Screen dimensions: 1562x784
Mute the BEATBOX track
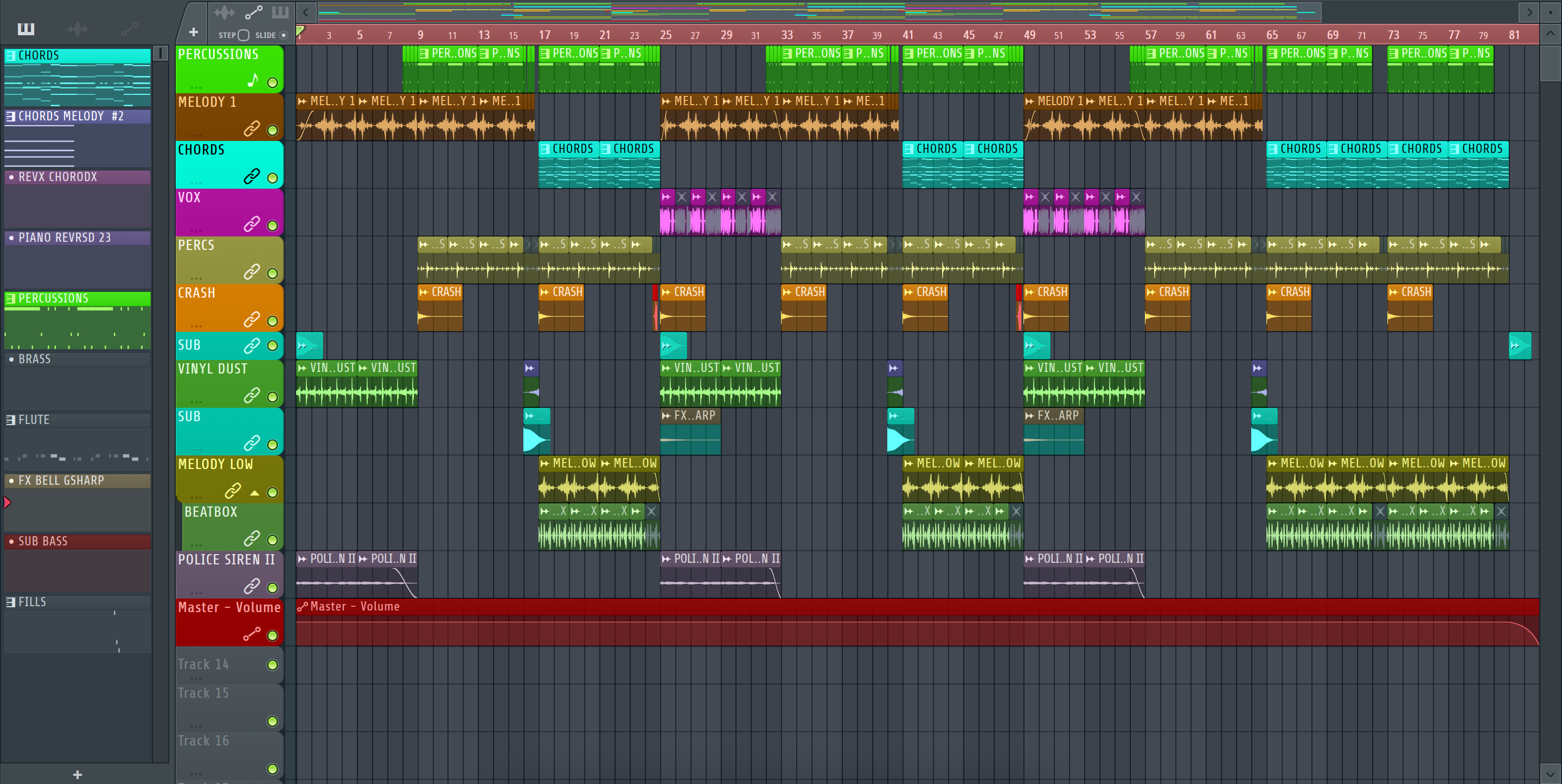[x=273, y=540]
